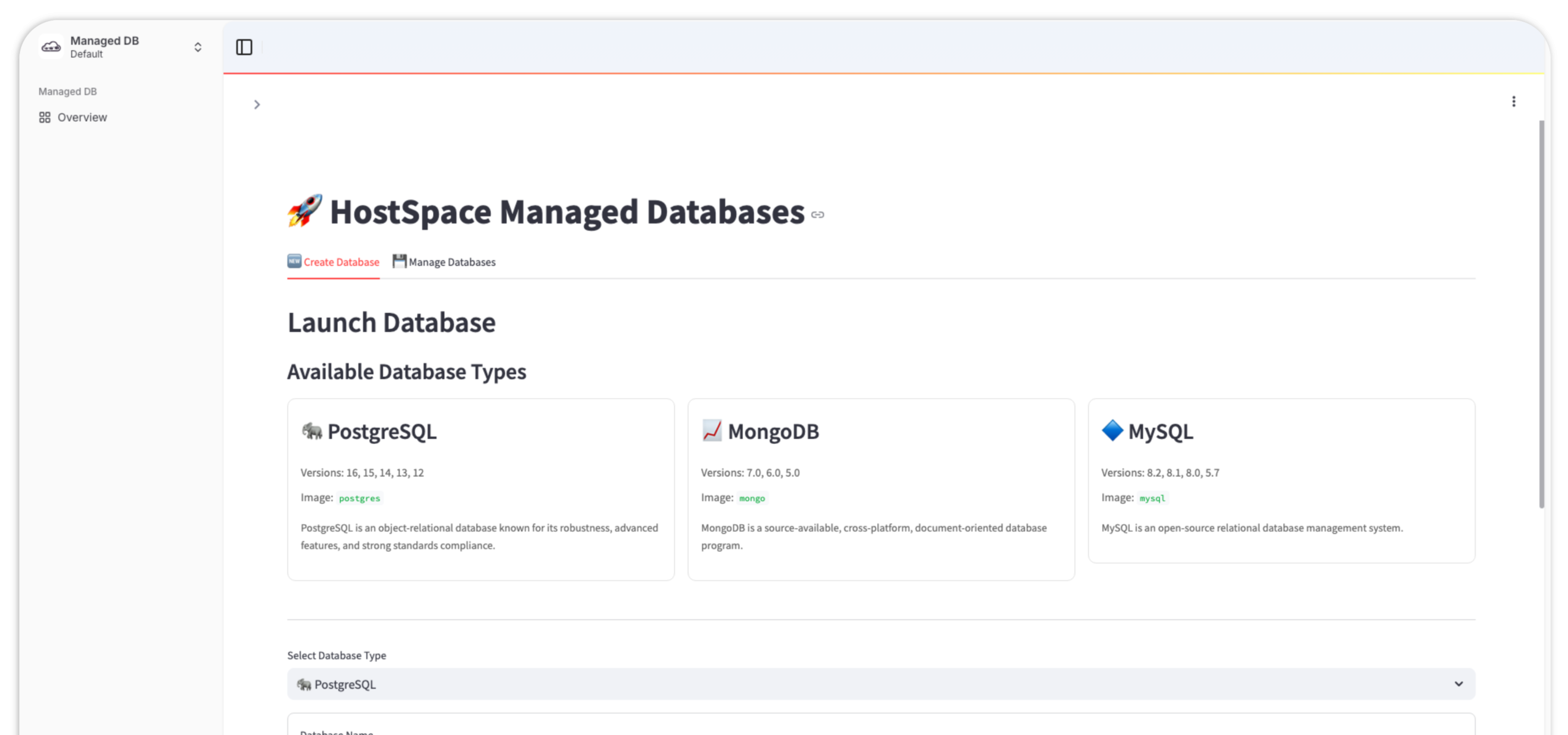Open the three-dot options menu
Viewport: 1568px width, 735px height.
click(1513, 102)
